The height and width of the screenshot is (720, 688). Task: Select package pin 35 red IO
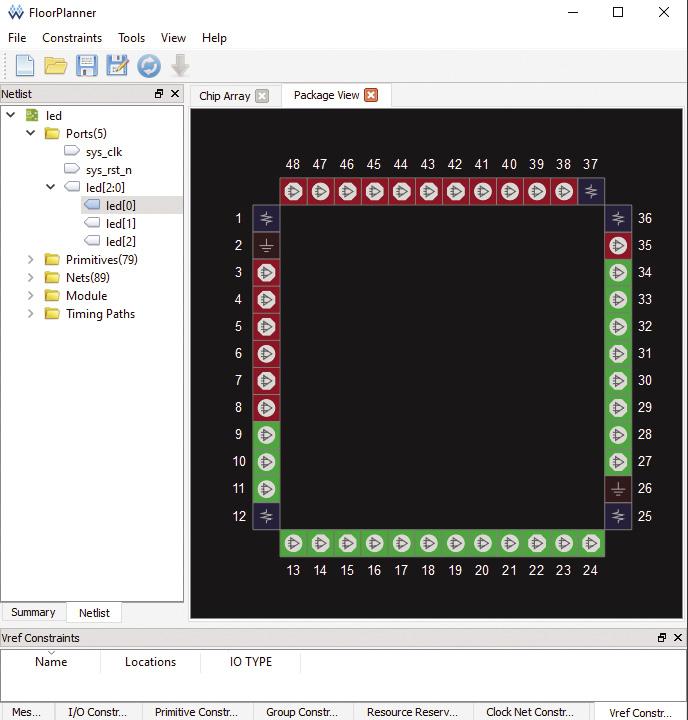click(x=618, y=246)
